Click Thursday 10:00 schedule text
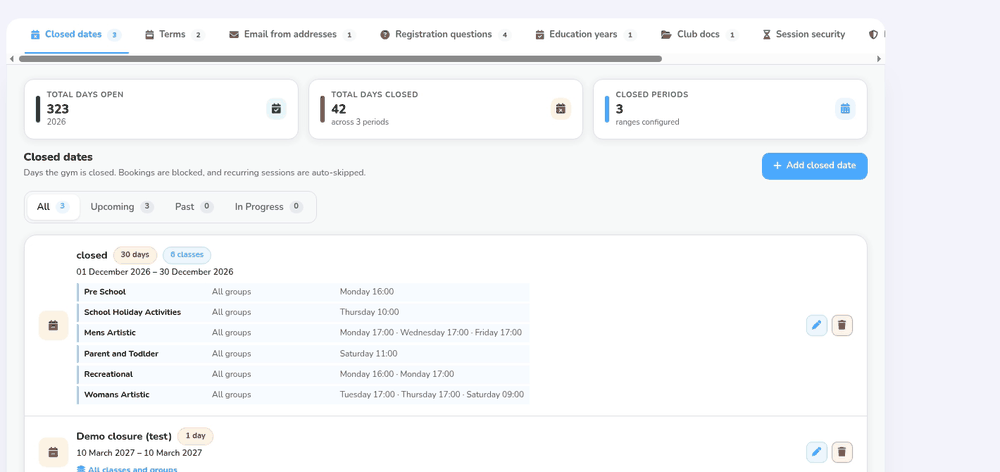The width and height of the screenshot is (1000, 472). [369, 313]
